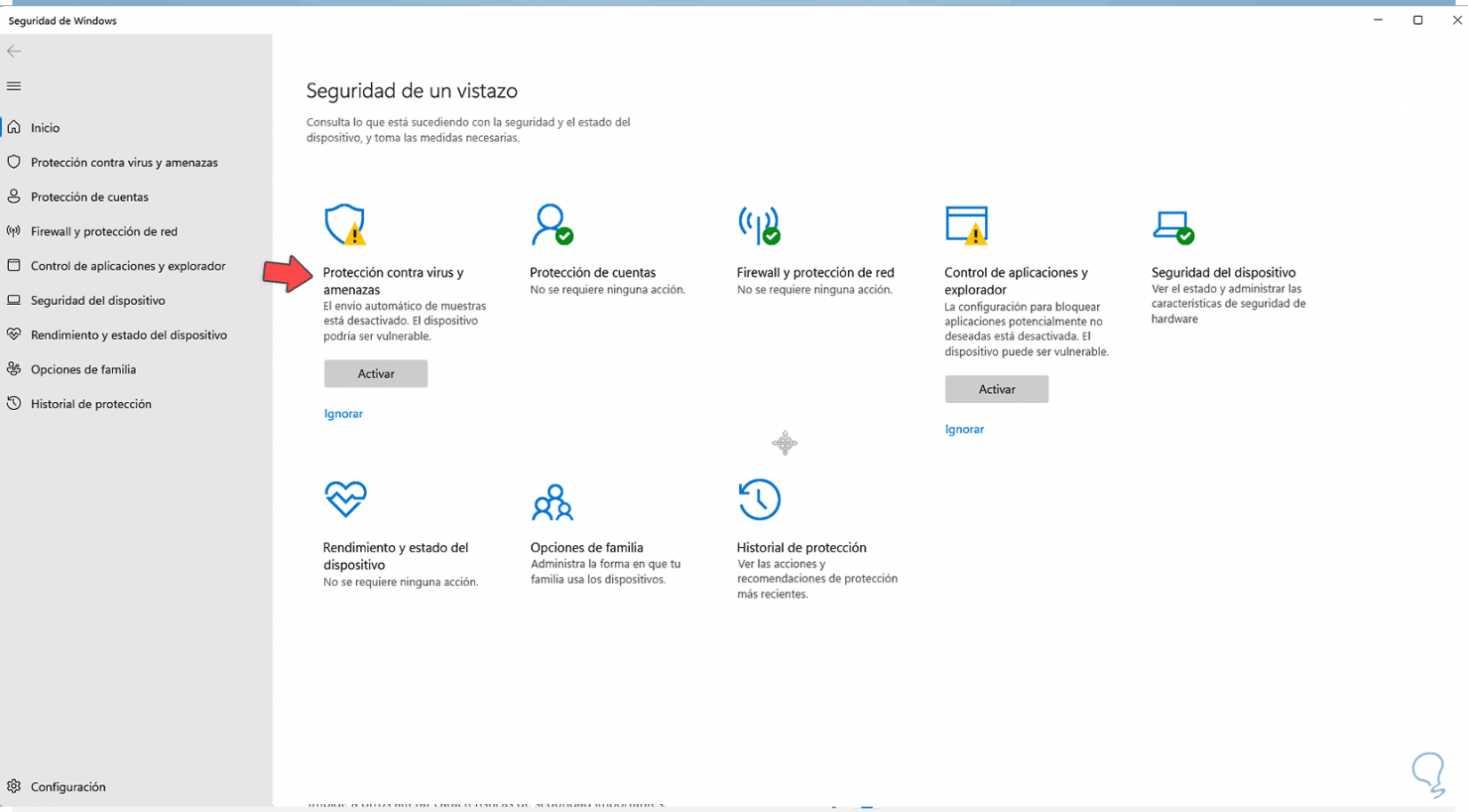Click the Inicio home icon in sidebar

[x=14, y=127]
